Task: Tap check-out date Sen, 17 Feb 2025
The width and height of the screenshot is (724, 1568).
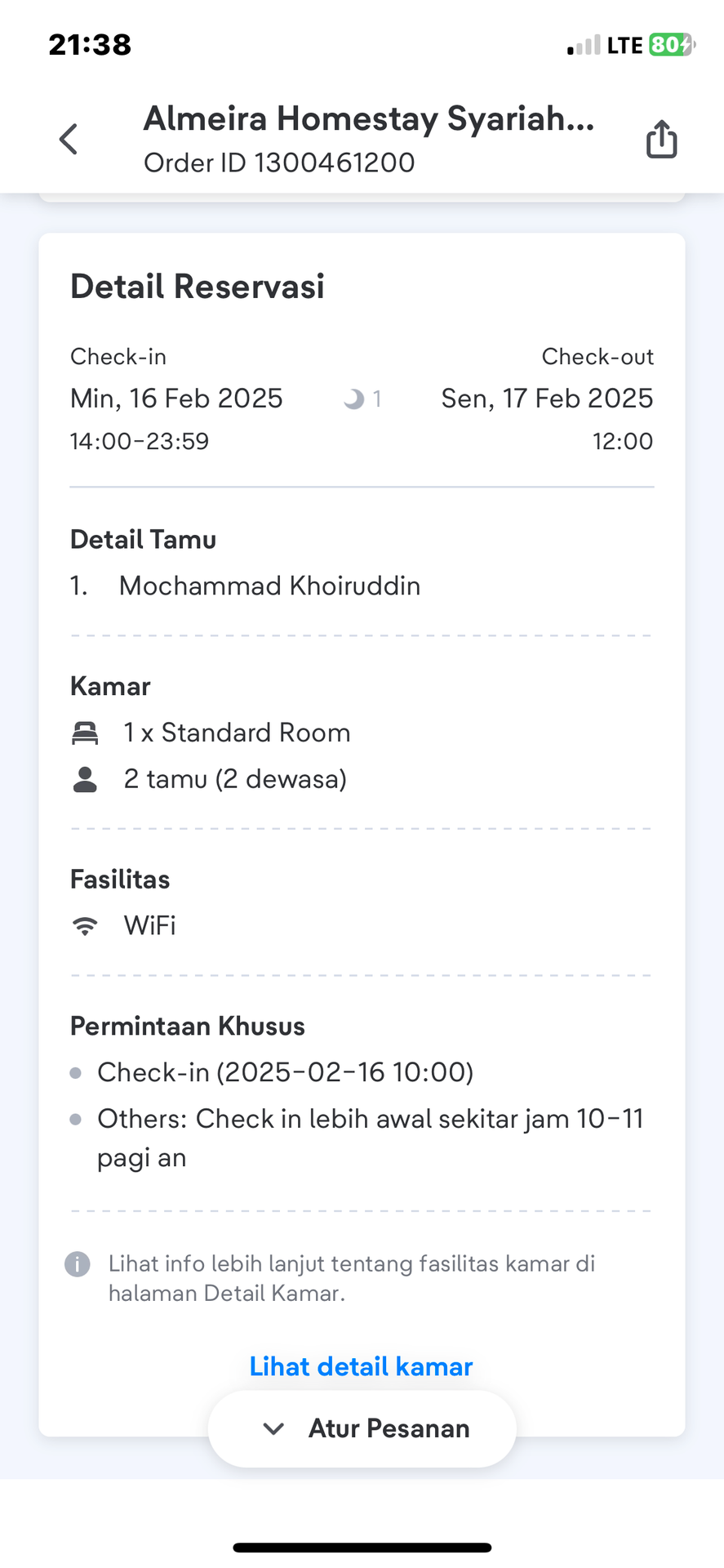Action: (547, 399)
